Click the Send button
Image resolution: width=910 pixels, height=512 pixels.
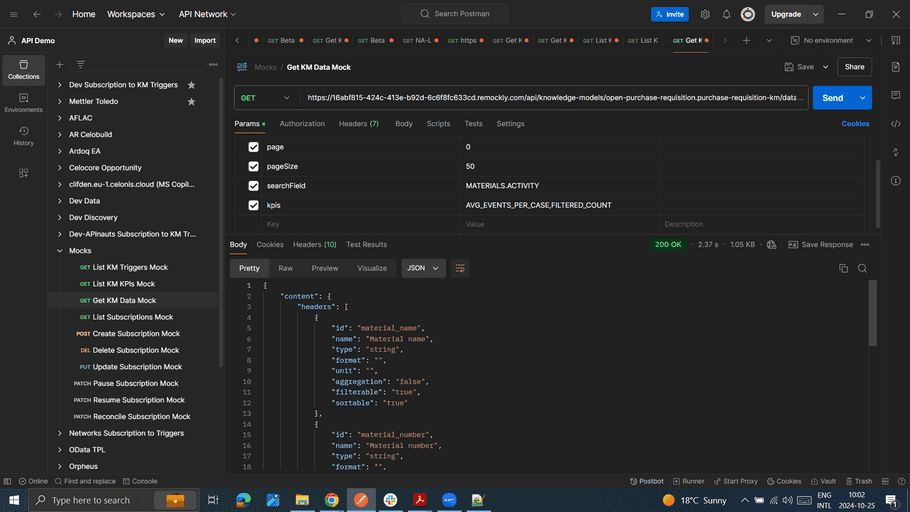pyautogui.click(x=832, y=98)
